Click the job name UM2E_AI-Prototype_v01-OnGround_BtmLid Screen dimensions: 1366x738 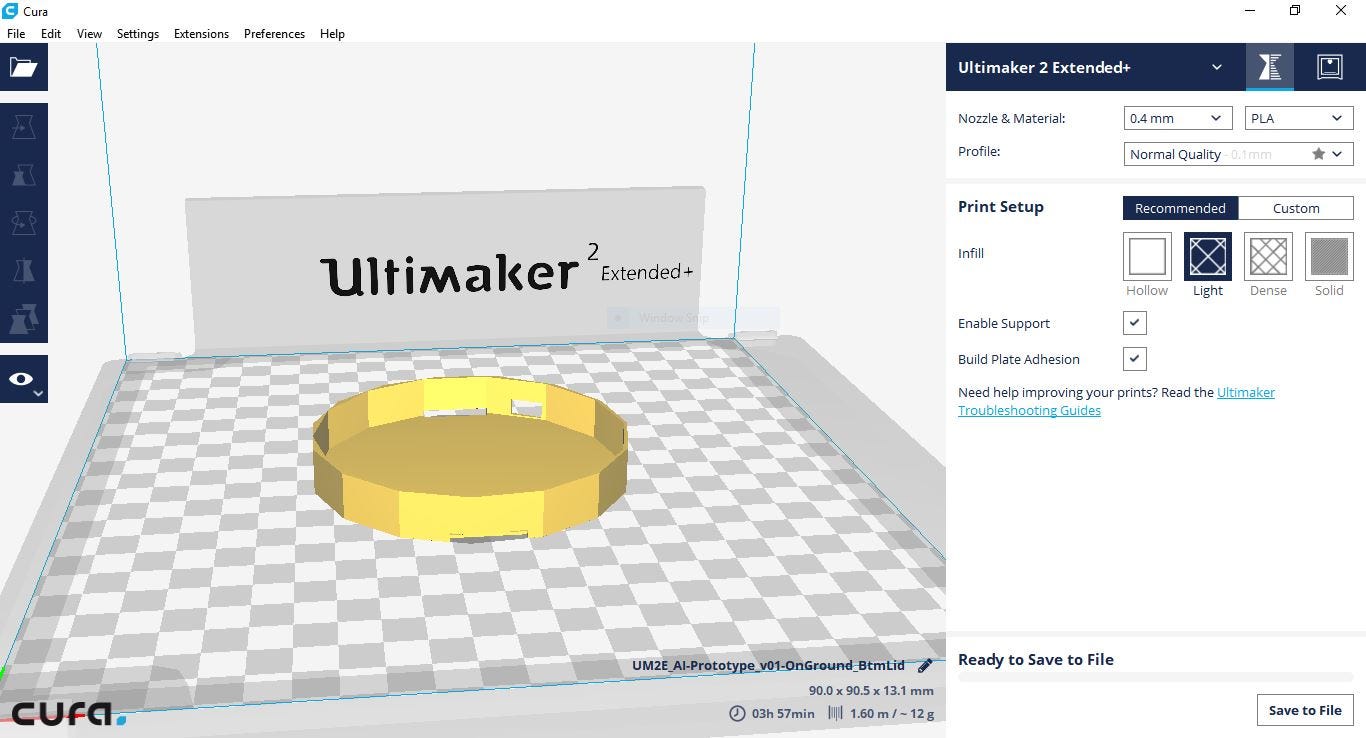768,665
